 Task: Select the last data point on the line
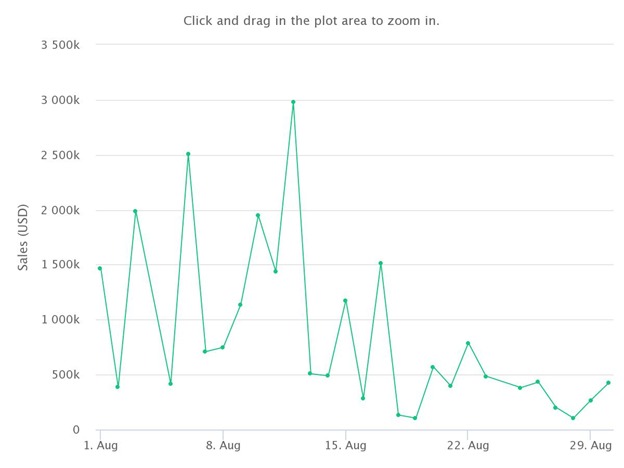(608, 383)
